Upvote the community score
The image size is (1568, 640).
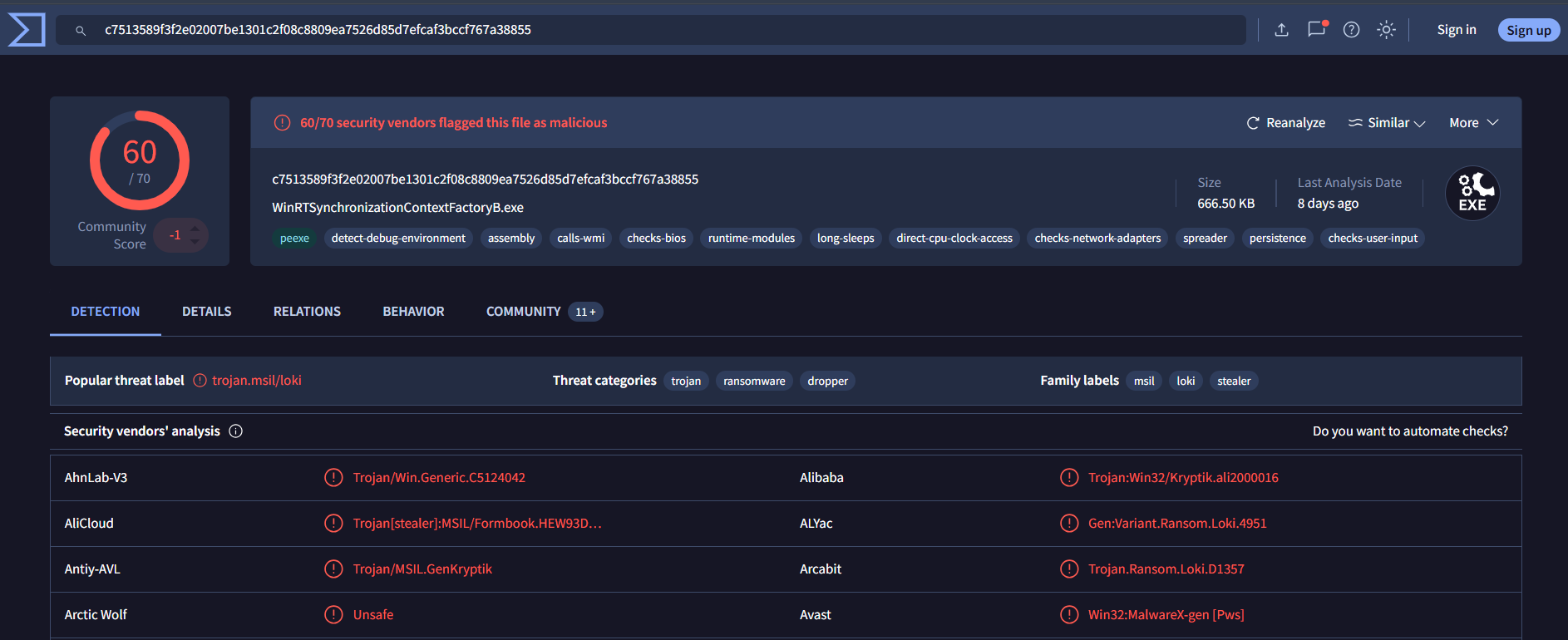(x=195, y=228)
